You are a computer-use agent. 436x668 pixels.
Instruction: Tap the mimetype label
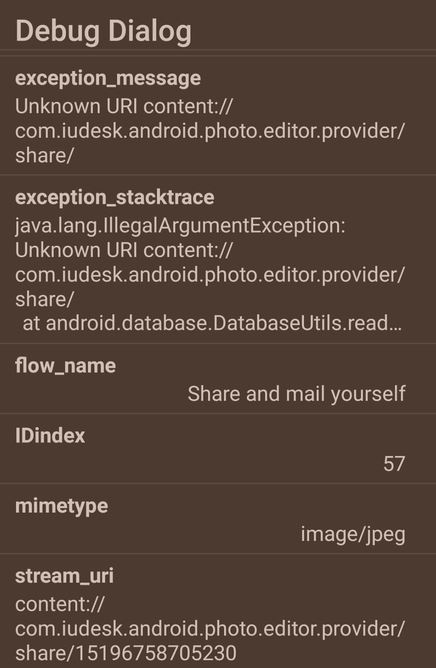61,507
